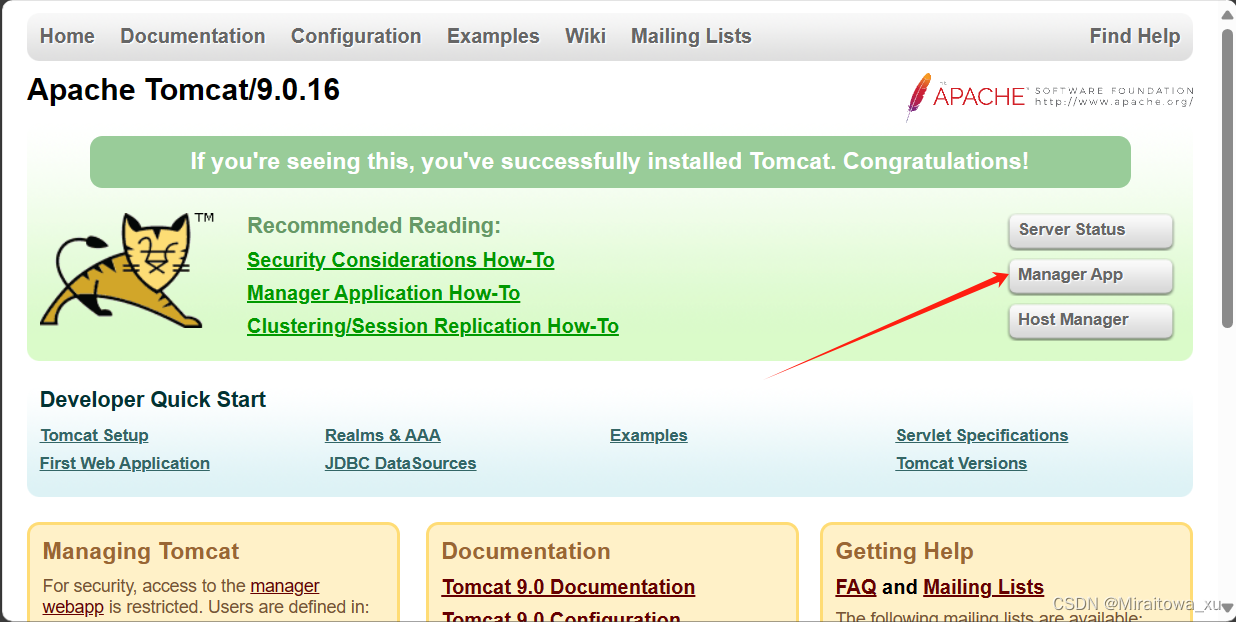Select the Wiki navigation item

[x=585, y=36]
